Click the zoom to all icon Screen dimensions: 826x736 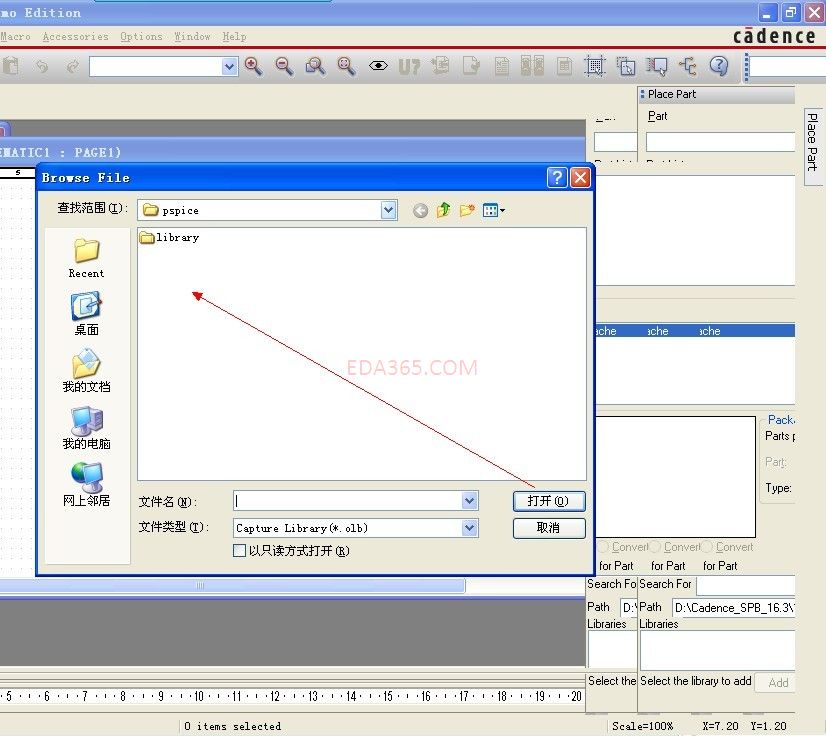click(x=346, y=66)
